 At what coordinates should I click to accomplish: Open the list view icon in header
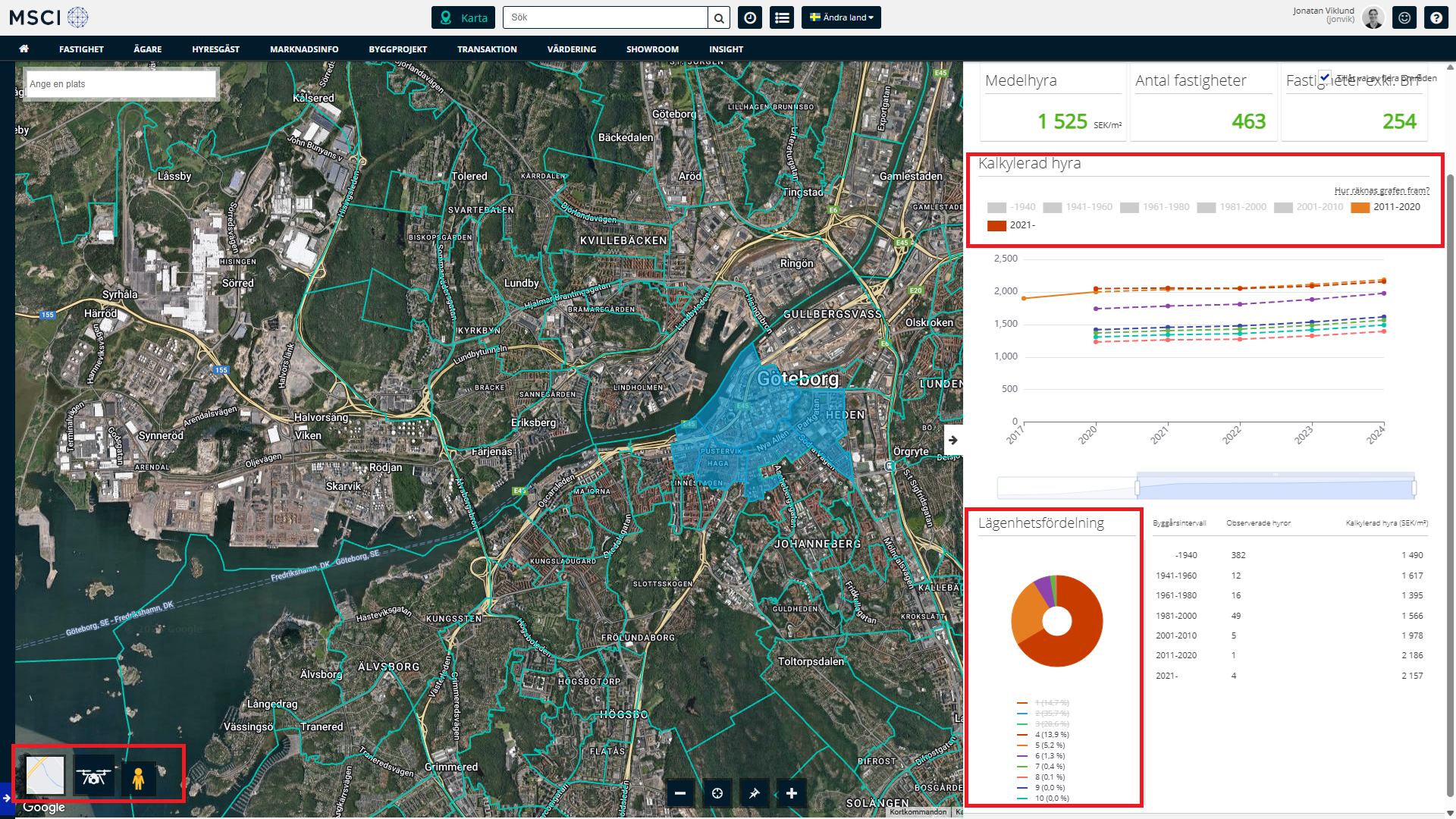[782, 17]
